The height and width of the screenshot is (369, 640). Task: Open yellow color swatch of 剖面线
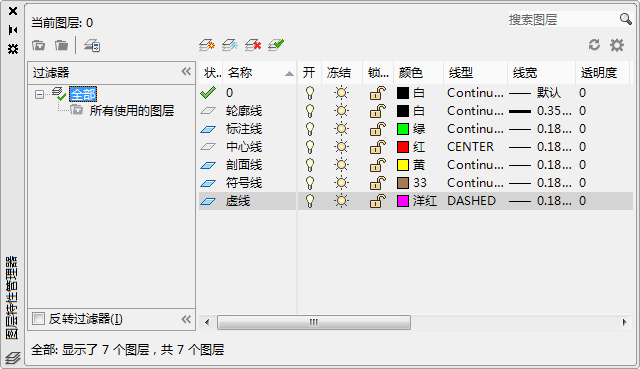point(403,165)
